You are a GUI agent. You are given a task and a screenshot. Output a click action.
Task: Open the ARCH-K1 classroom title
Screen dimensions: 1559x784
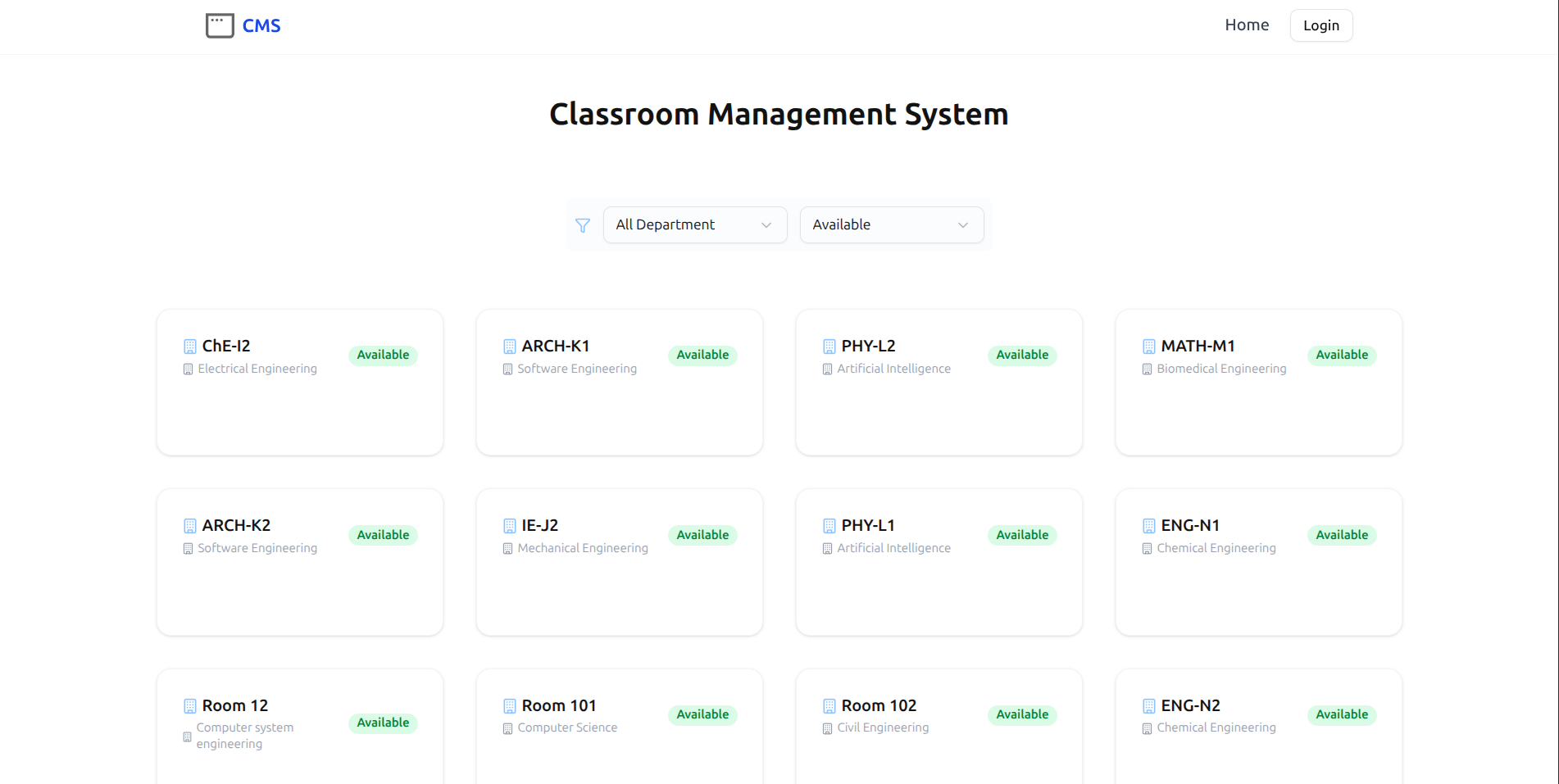[556, 347]
